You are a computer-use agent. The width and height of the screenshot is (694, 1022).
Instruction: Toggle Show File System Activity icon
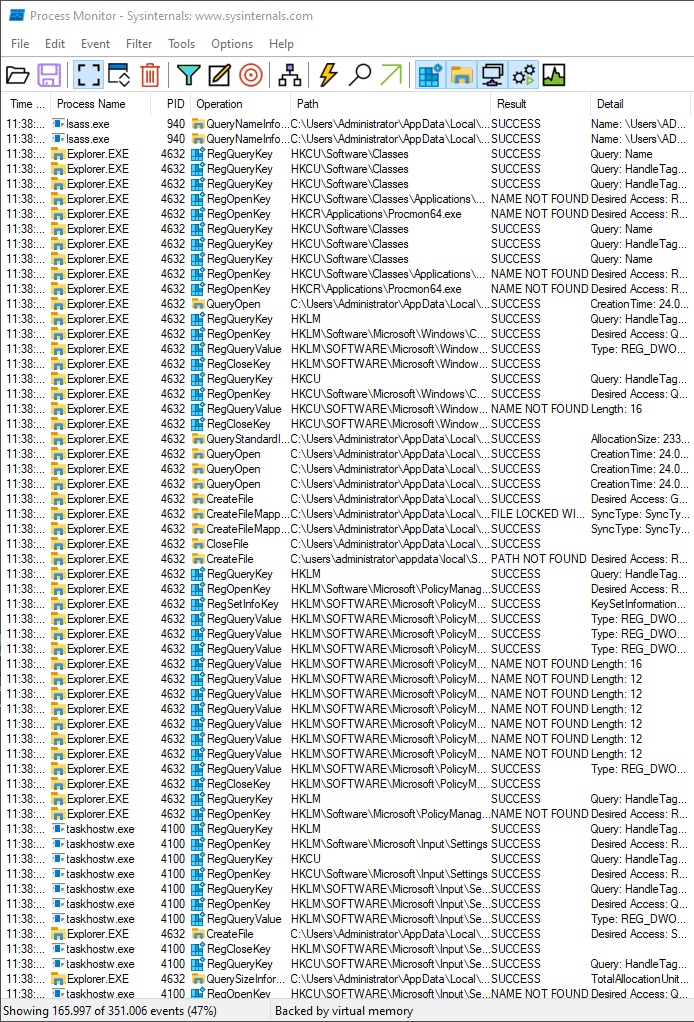[461, 75]
